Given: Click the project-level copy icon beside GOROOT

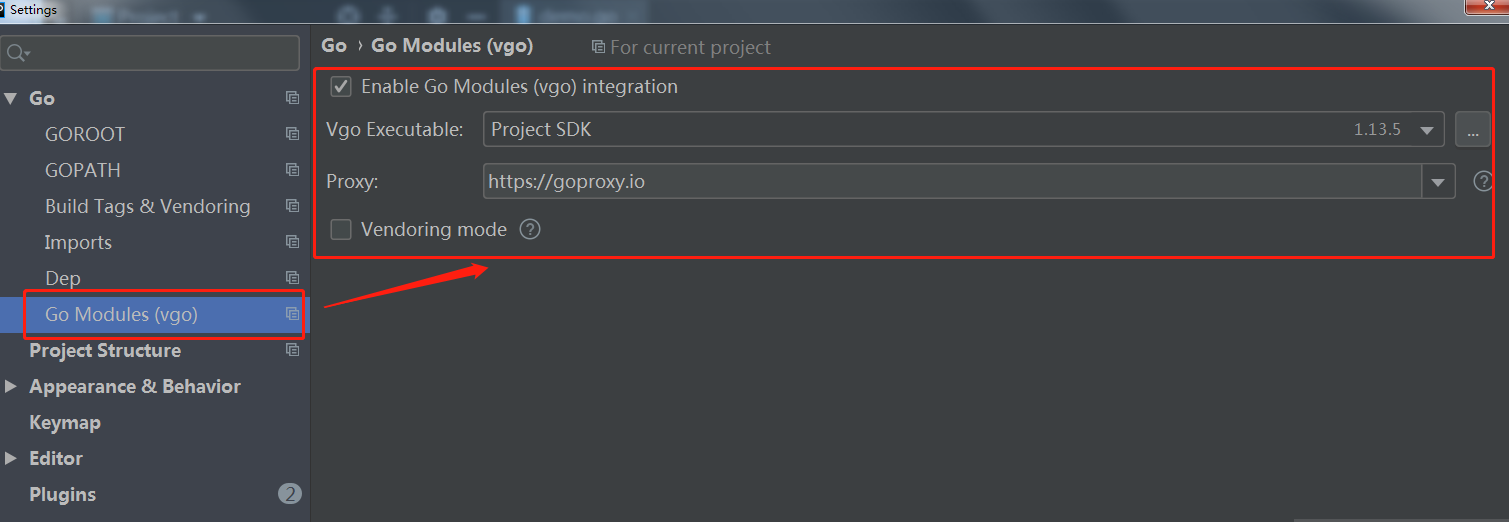Looking at the screenshot, I should 292,134.
